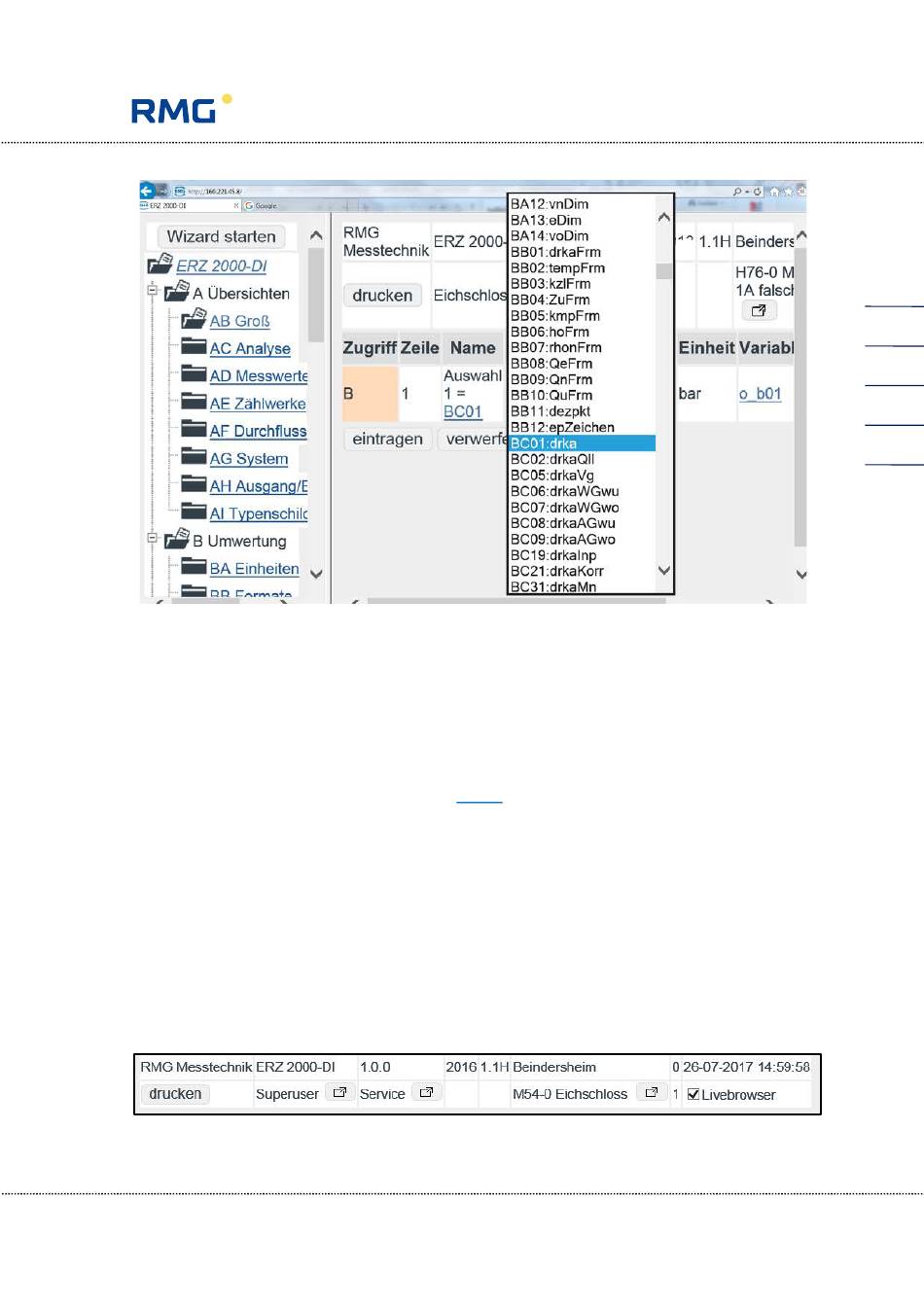This screenshot has width=924, height=1307.
Task: Select BB11:dezpkt option
Action: (x=583, y=411)
